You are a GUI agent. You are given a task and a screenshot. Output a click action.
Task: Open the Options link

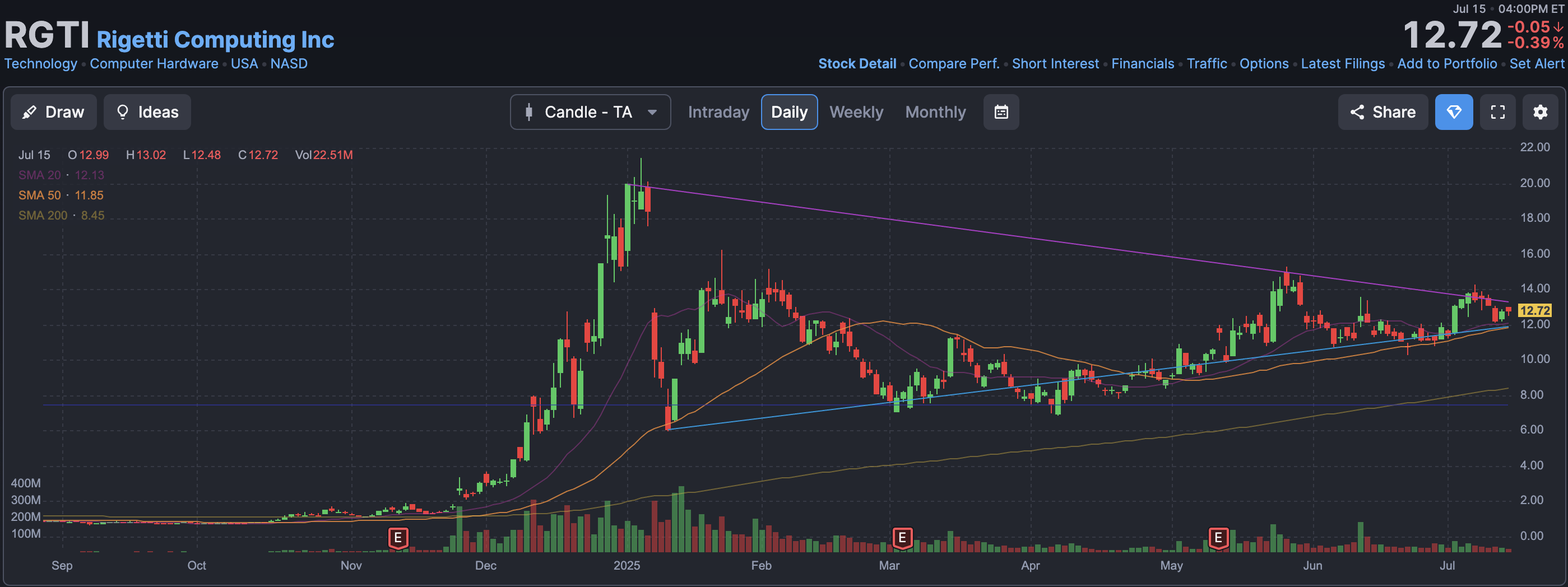[x=1264, y=63]
